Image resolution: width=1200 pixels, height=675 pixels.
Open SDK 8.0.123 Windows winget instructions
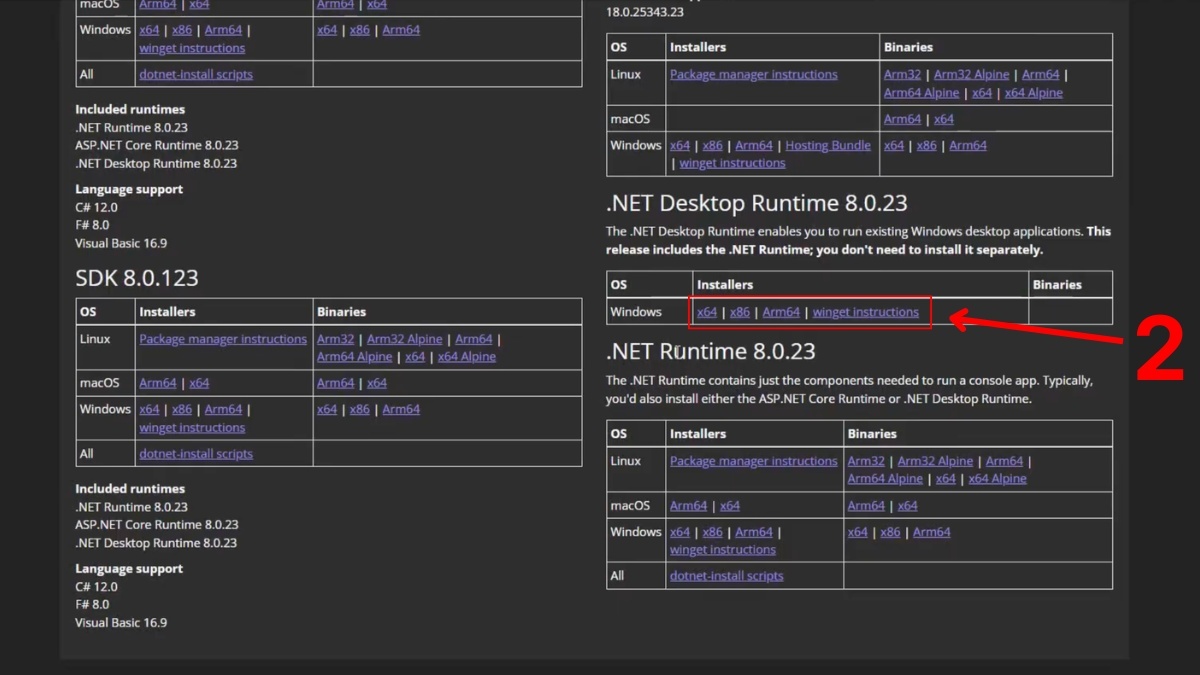[192, 428]
